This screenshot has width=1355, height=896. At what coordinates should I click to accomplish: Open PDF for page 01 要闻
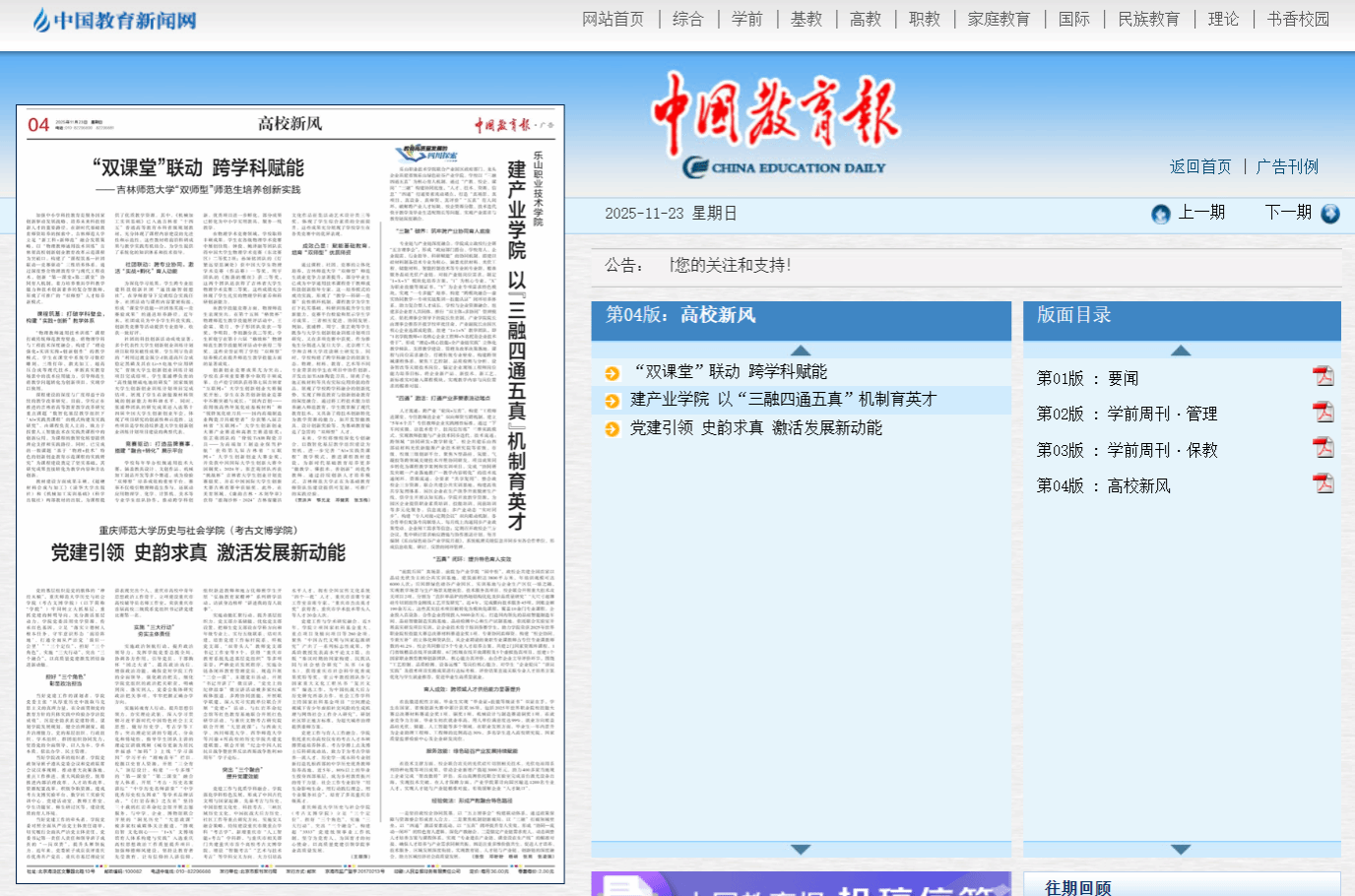[1323, 376]
